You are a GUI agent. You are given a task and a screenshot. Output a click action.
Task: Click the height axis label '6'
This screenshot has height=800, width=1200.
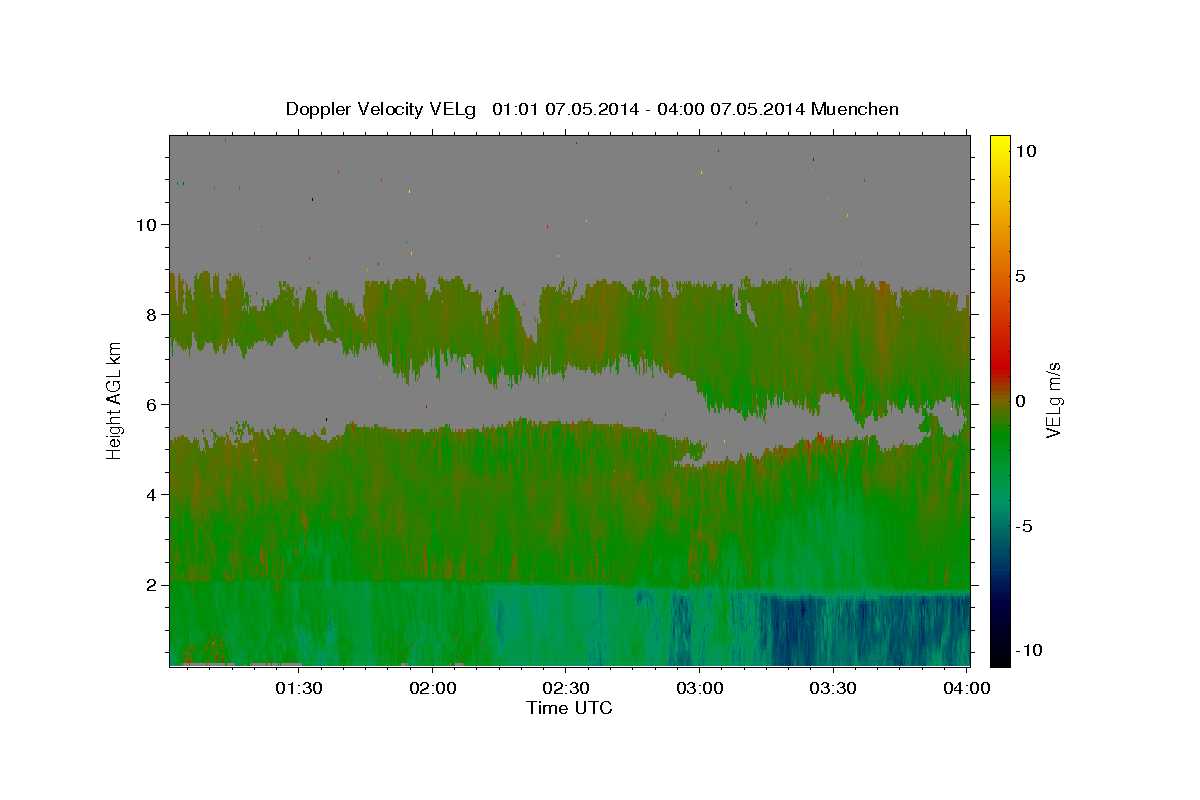[x=152, y=404]
